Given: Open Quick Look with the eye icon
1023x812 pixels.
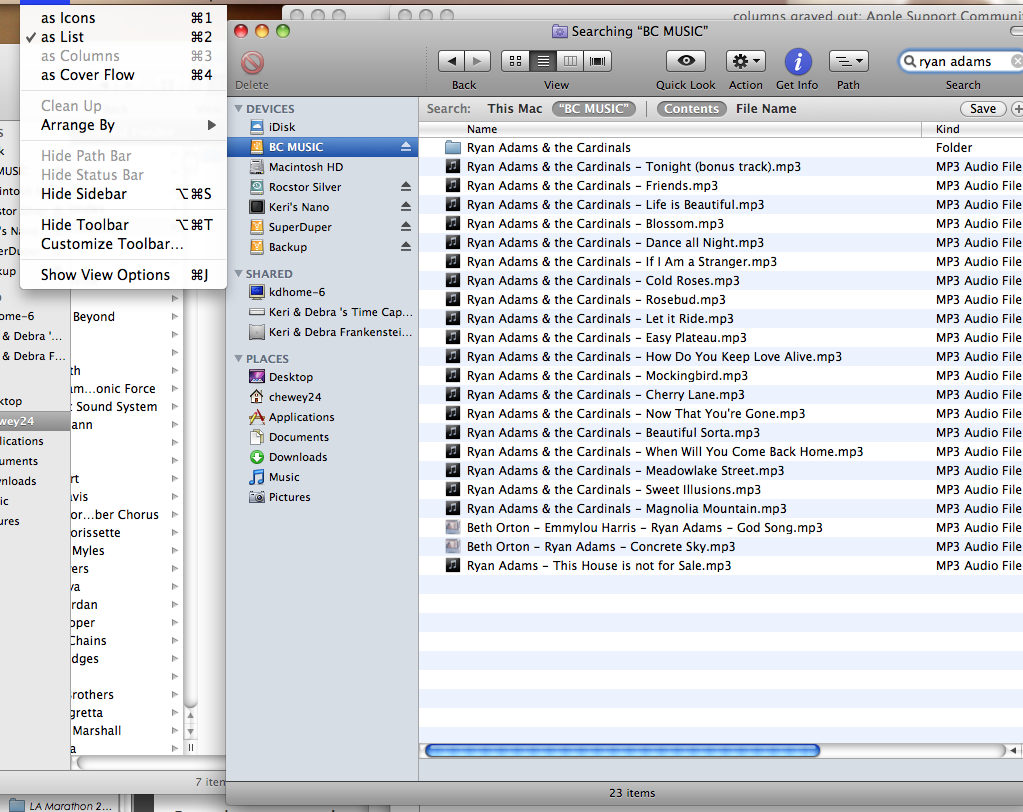Looking at the screenshot, I should tap(685, 60).
